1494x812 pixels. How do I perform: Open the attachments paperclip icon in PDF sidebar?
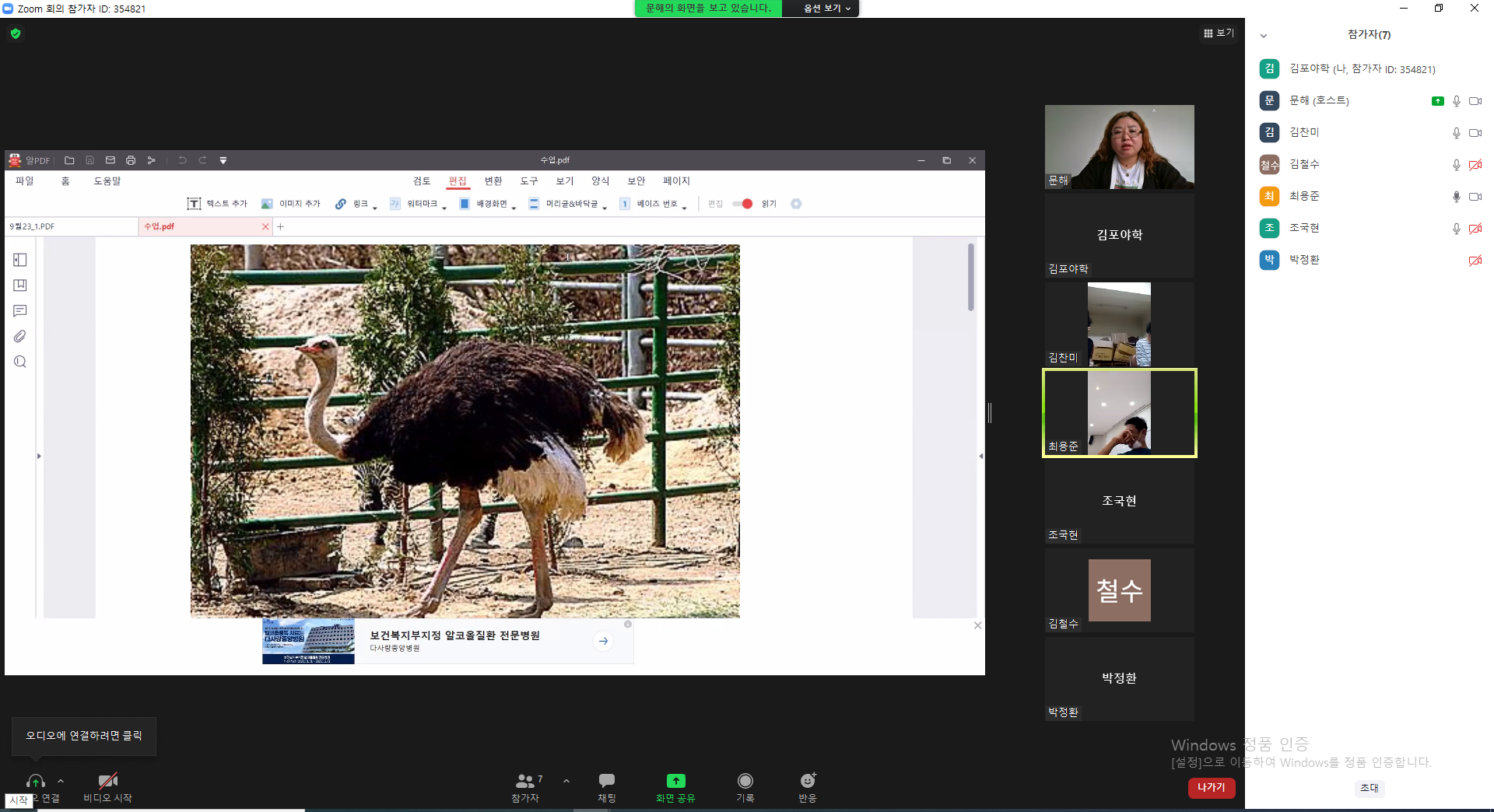tap(20, 337)
